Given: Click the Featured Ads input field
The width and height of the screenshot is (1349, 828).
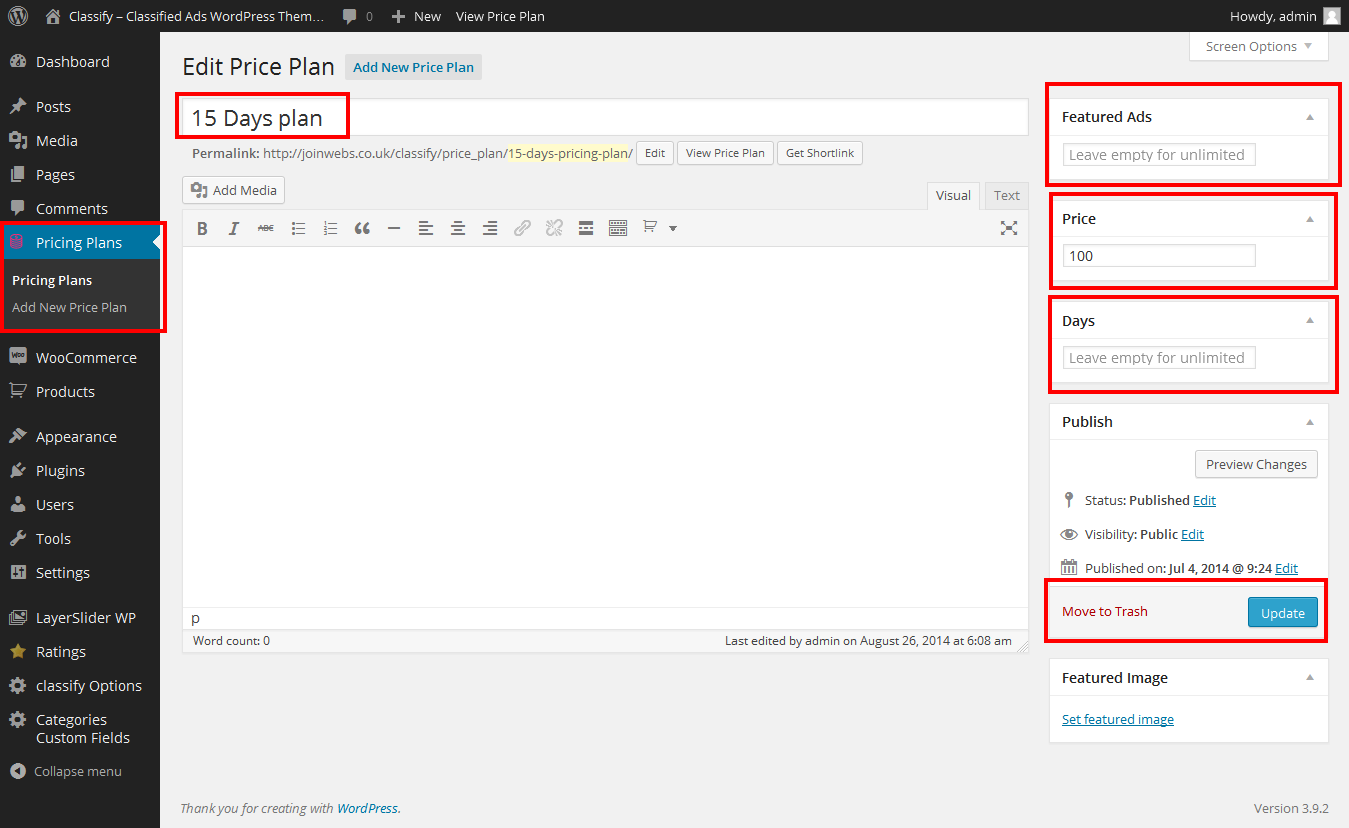Looking at the screenshot, I should point(1158,155).
